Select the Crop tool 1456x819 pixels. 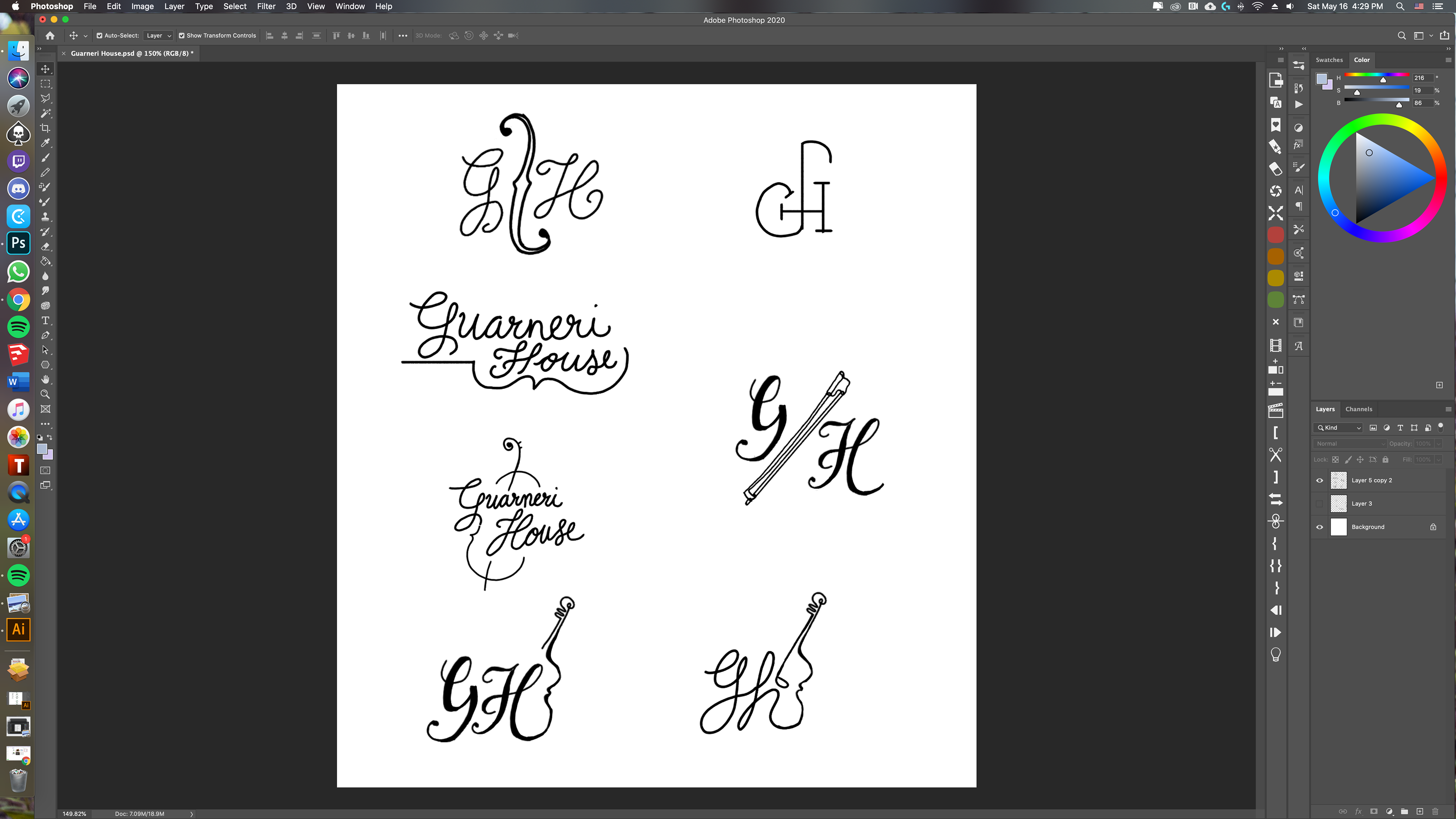point(45,128)
